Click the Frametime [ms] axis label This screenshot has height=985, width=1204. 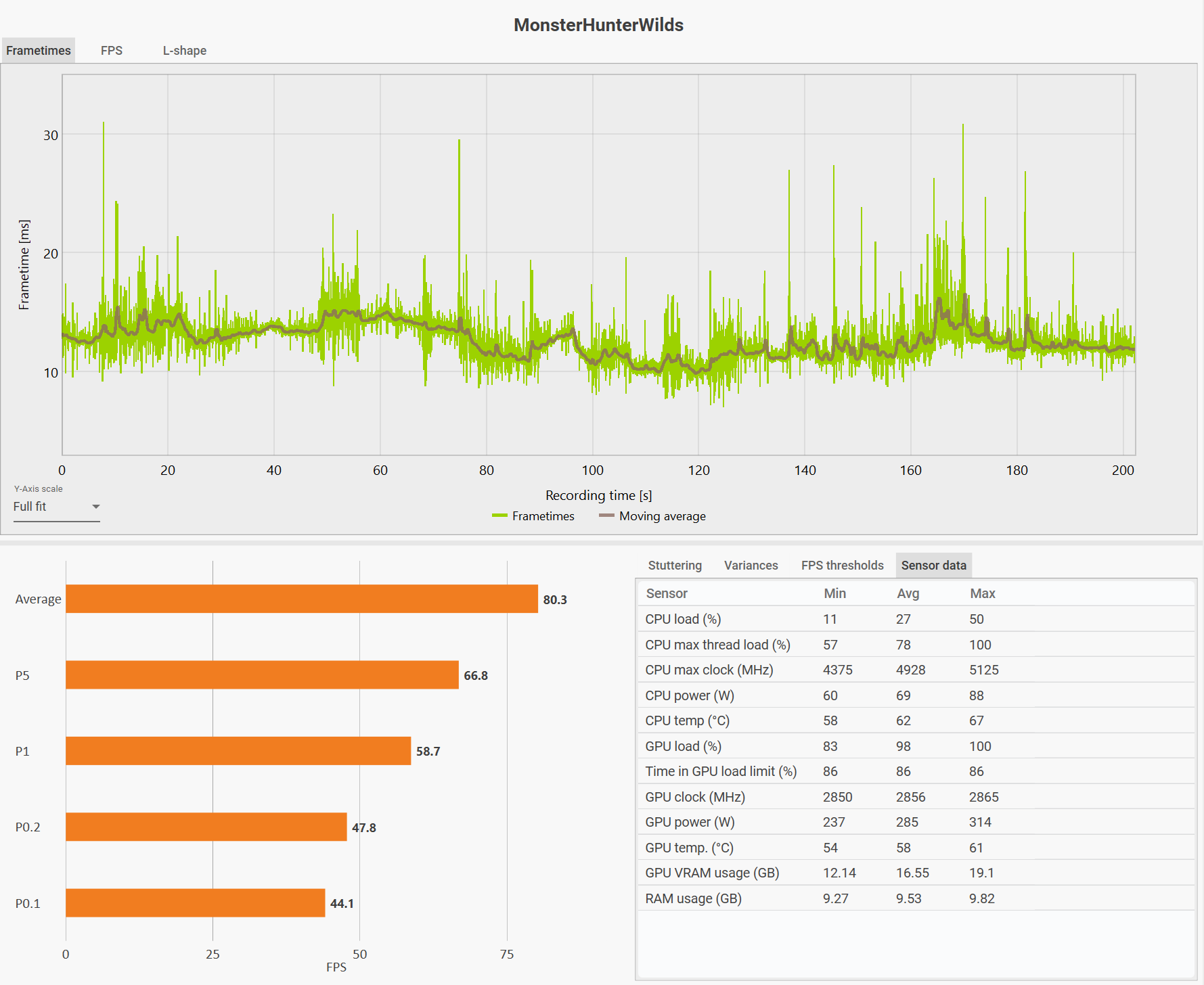pyautogui.click(x=24, y=265)
